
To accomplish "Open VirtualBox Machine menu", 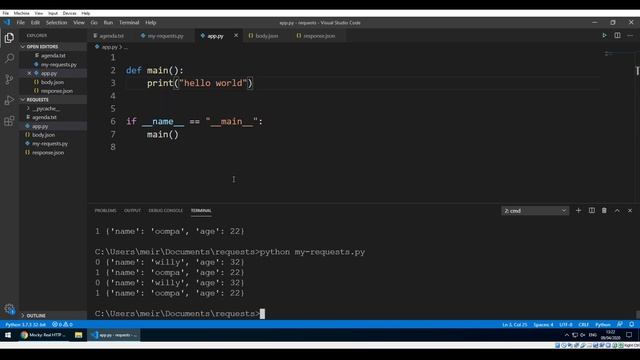I will pyautogui.click(x=21, y=13).
